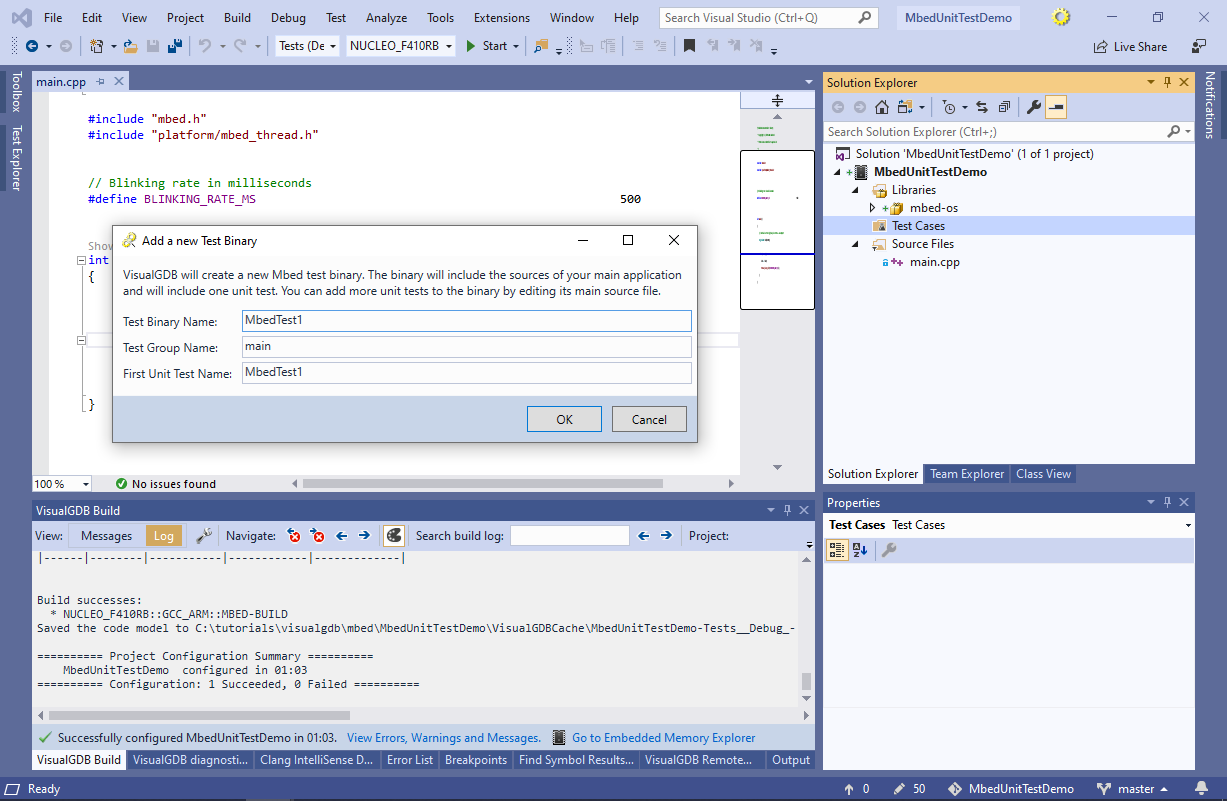Image resolution: width=1227 pixels, height=801 pixels.
Task: Open Properties wrench in Solution Explorer toolbar
Action: click(x=1034, y=107)
